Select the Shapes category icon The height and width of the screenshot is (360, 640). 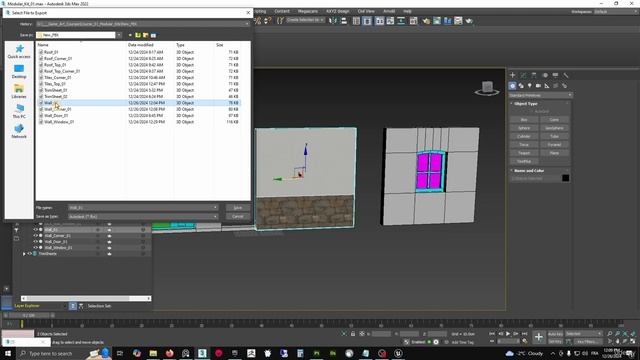coord(521,86)
